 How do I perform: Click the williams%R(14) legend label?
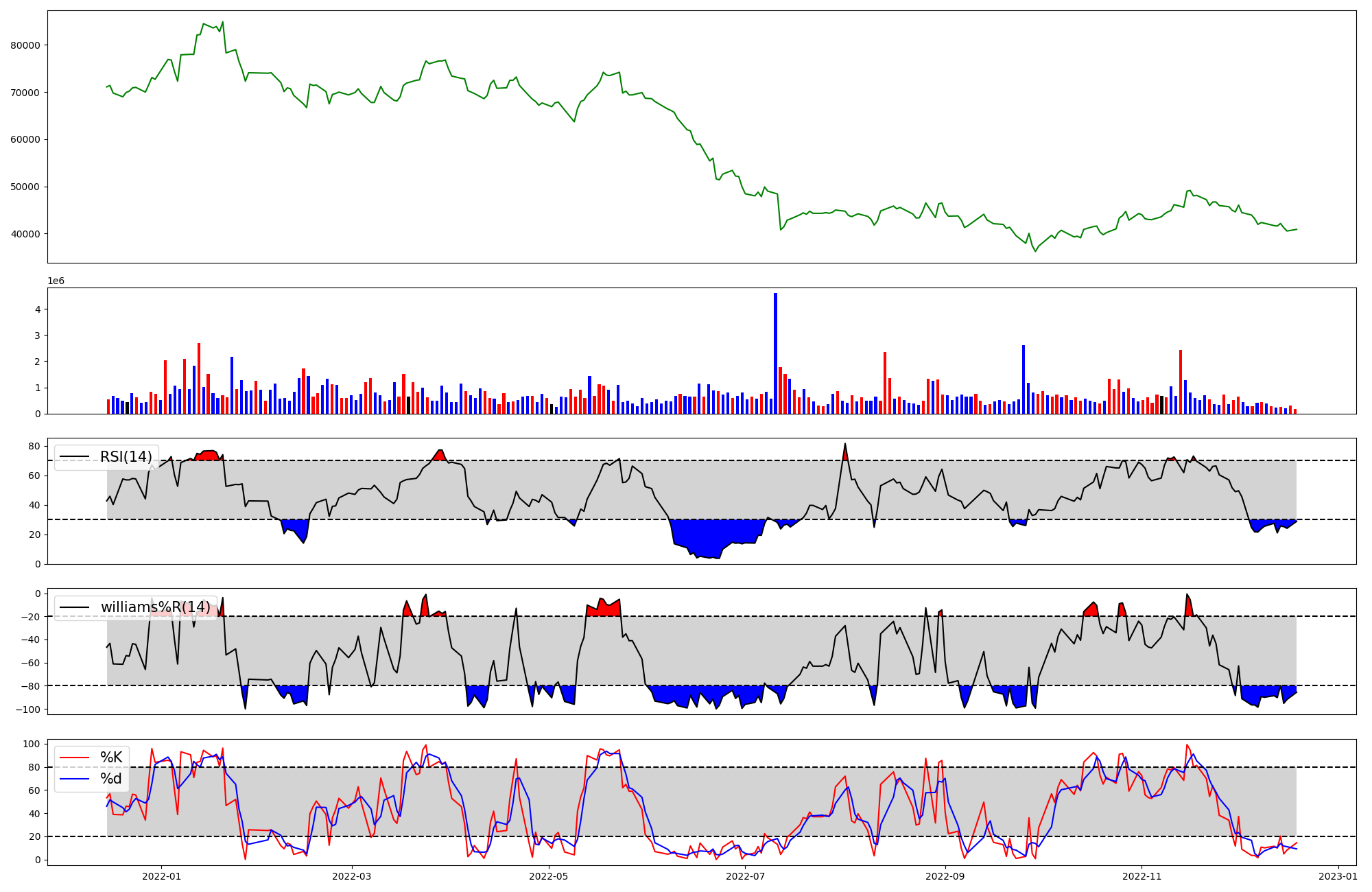(x=156, y=607)
